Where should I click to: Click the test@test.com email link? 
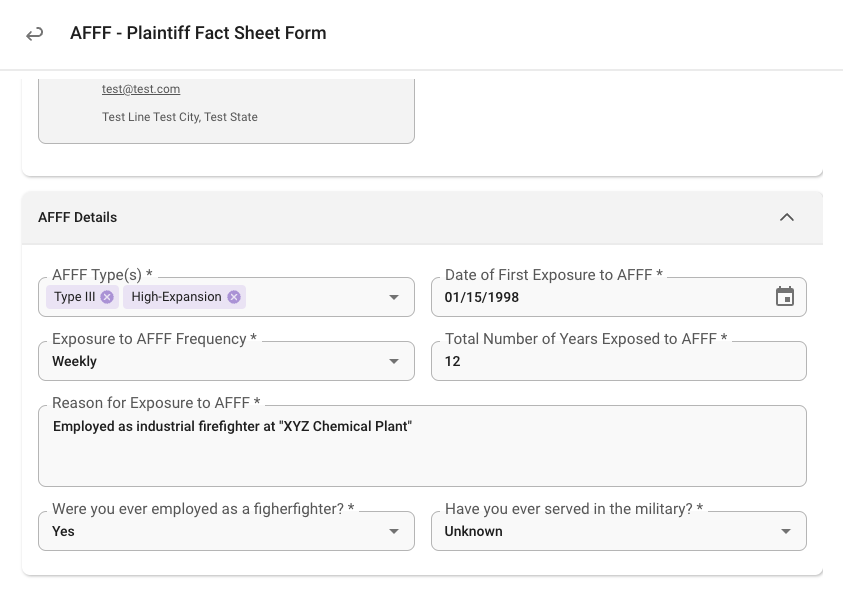pyautogui.click(x=141, y=89)
